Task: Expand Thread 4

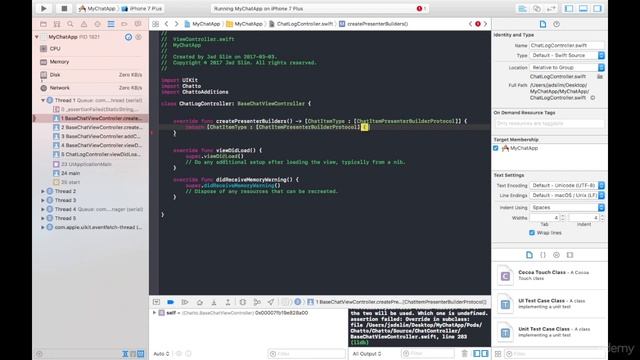Action: tap(43, 209)
